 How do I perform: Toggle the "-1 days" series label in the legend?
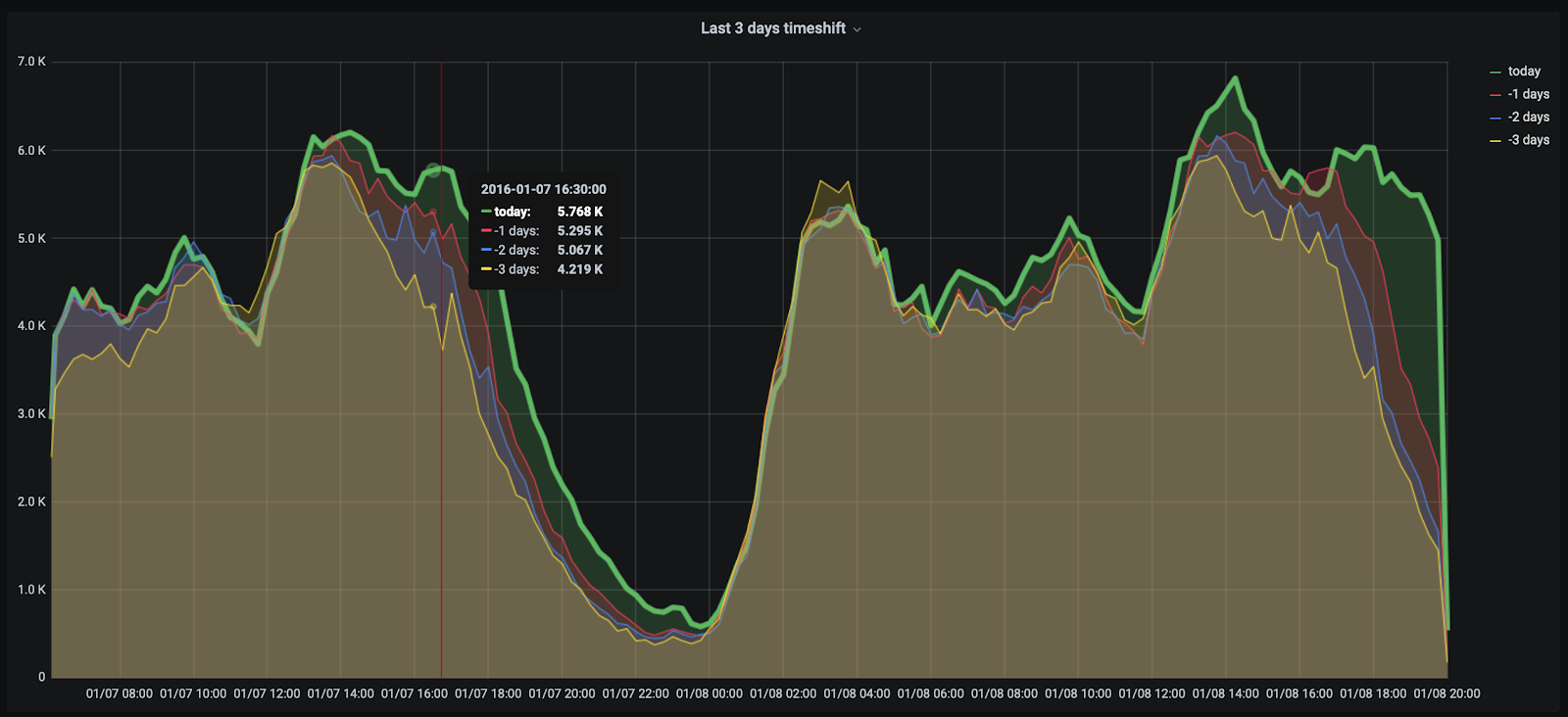[x=1528, y=94]
